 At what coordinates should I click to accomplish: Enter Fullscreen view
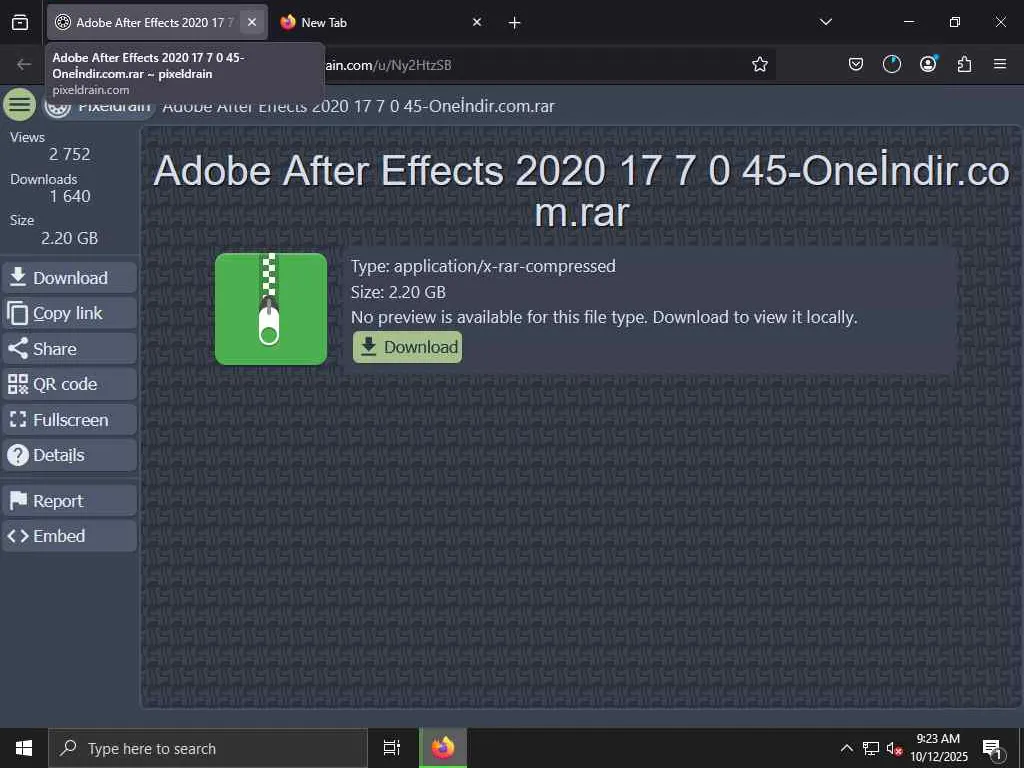pos(69,420)
